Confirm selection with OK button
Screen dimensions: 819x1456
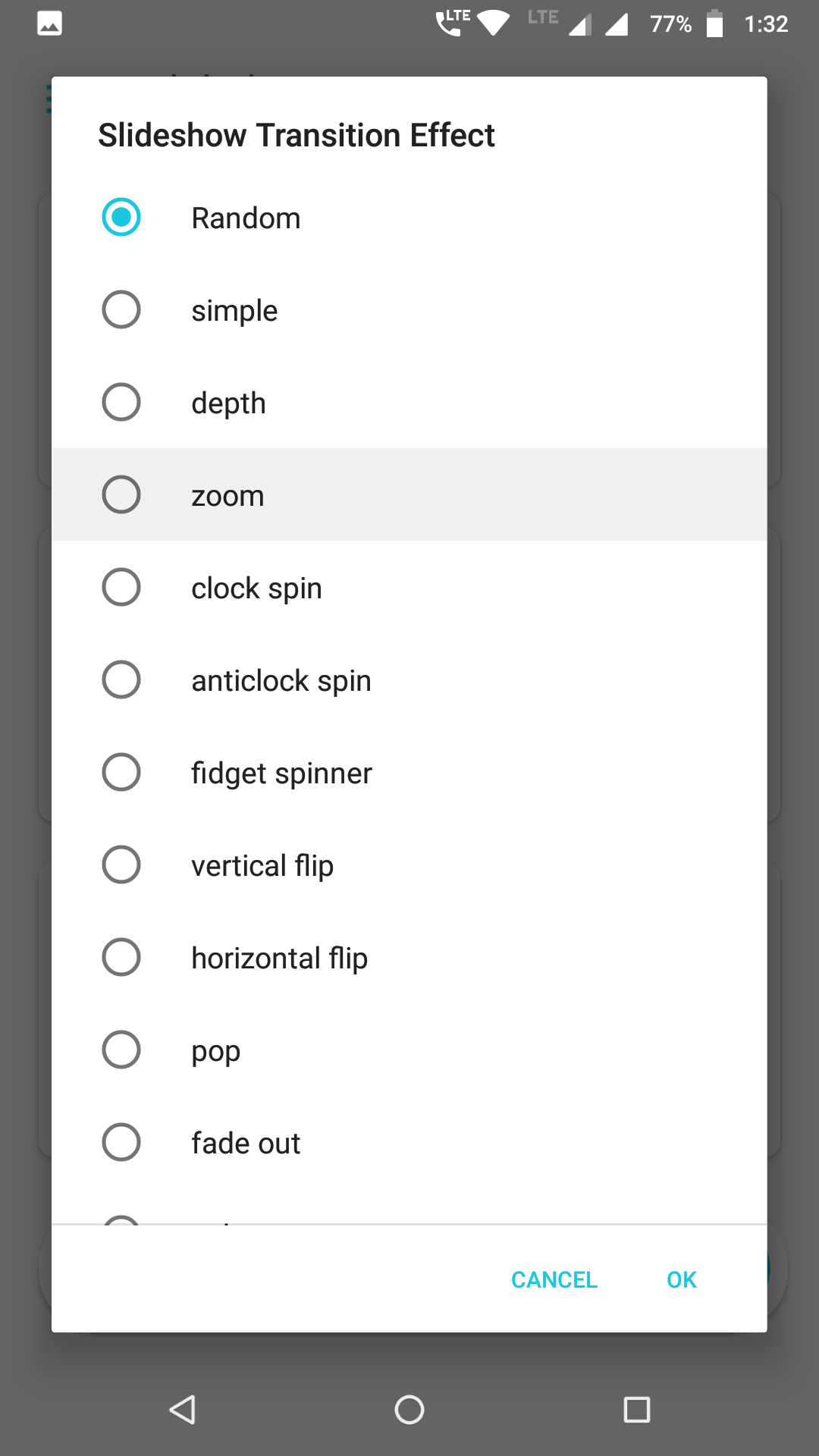tap(682, 1280)
